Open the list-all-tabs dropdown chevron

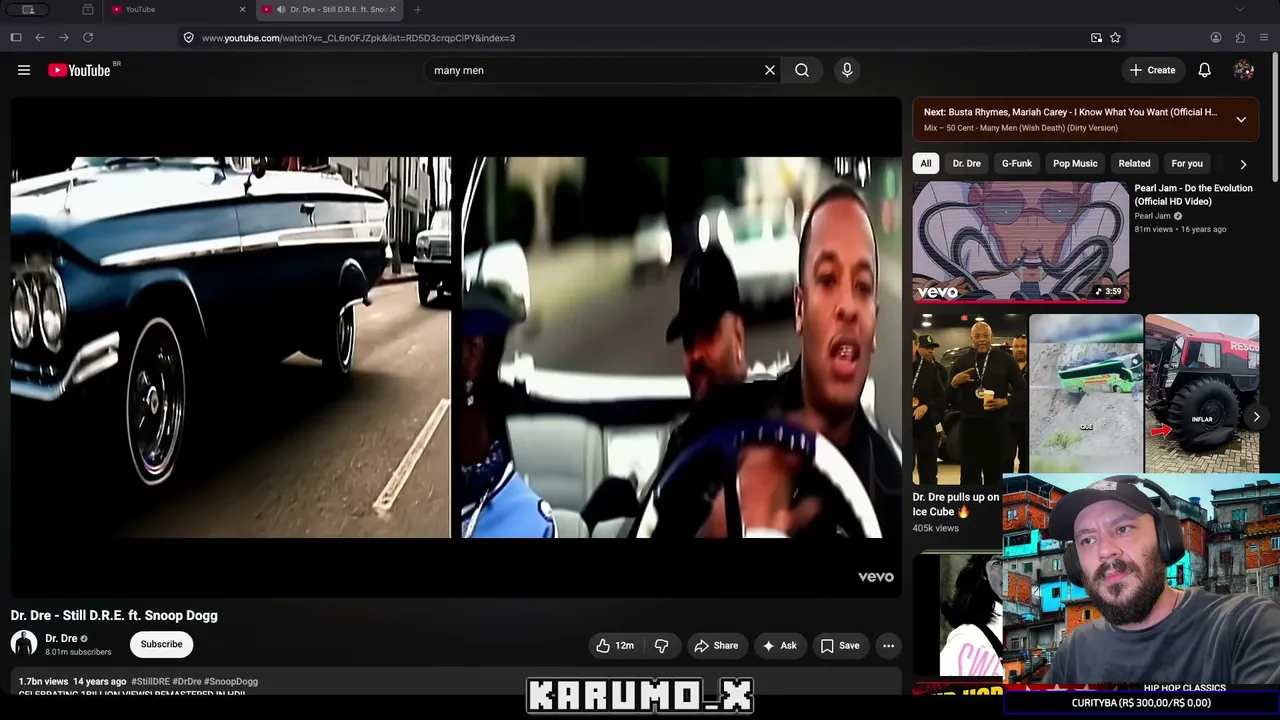[x=1240, y=10]
